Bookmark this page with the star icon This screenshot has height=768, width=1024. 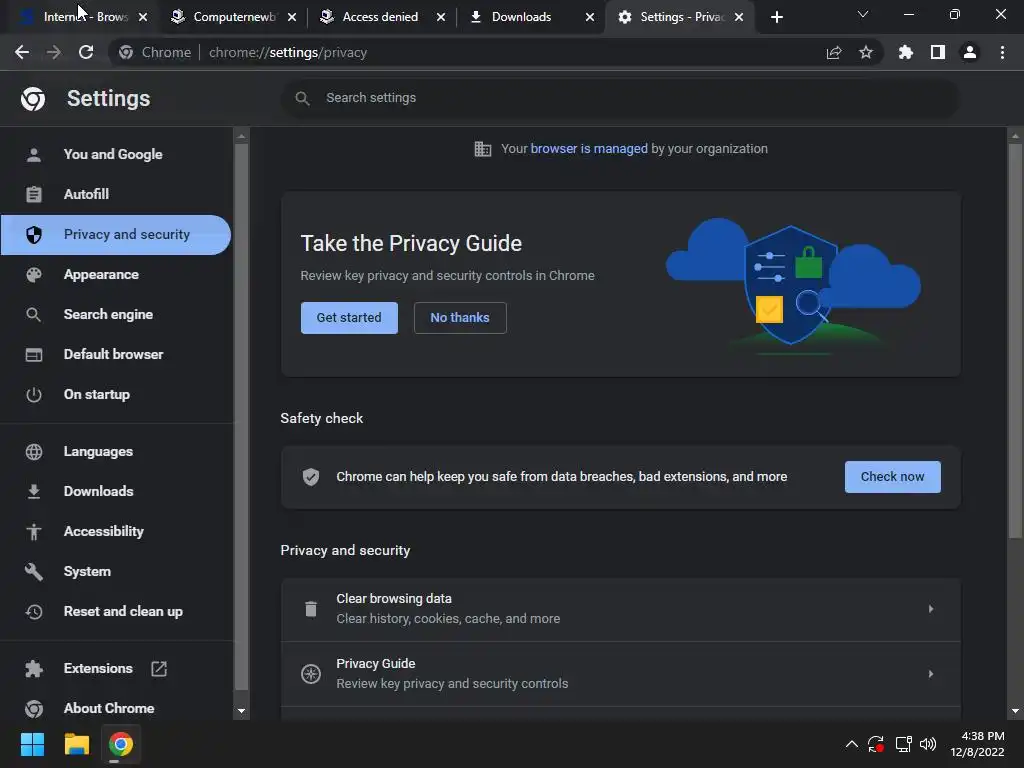pyautogui.click(x=866, y=52)
